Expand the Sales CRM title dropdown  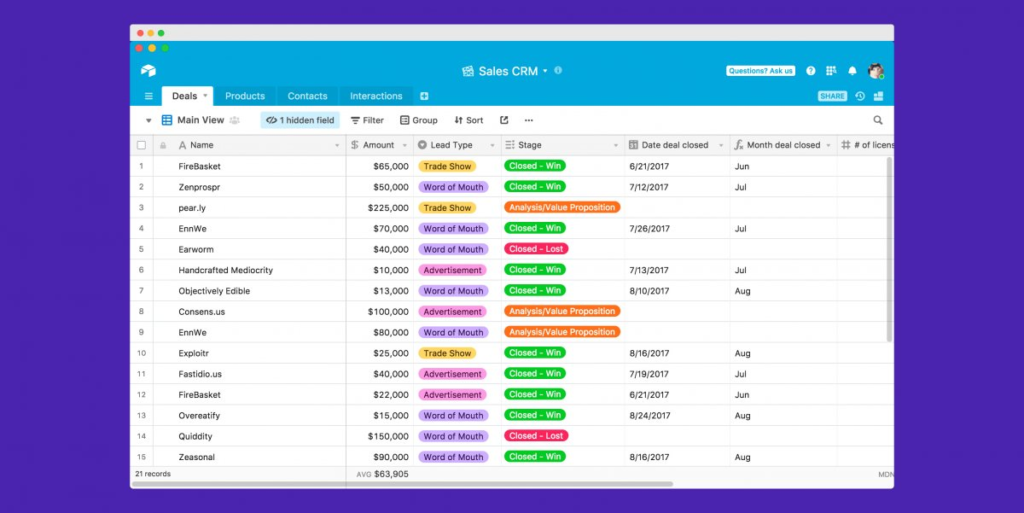pos(545,71)
